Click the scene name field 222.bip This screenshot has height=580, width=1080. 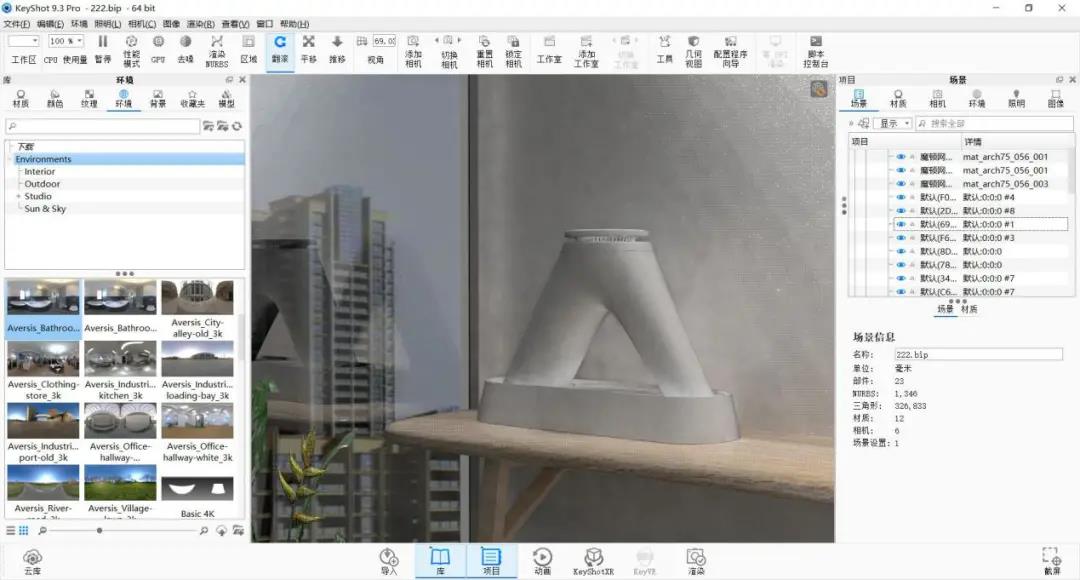(978, 354)
